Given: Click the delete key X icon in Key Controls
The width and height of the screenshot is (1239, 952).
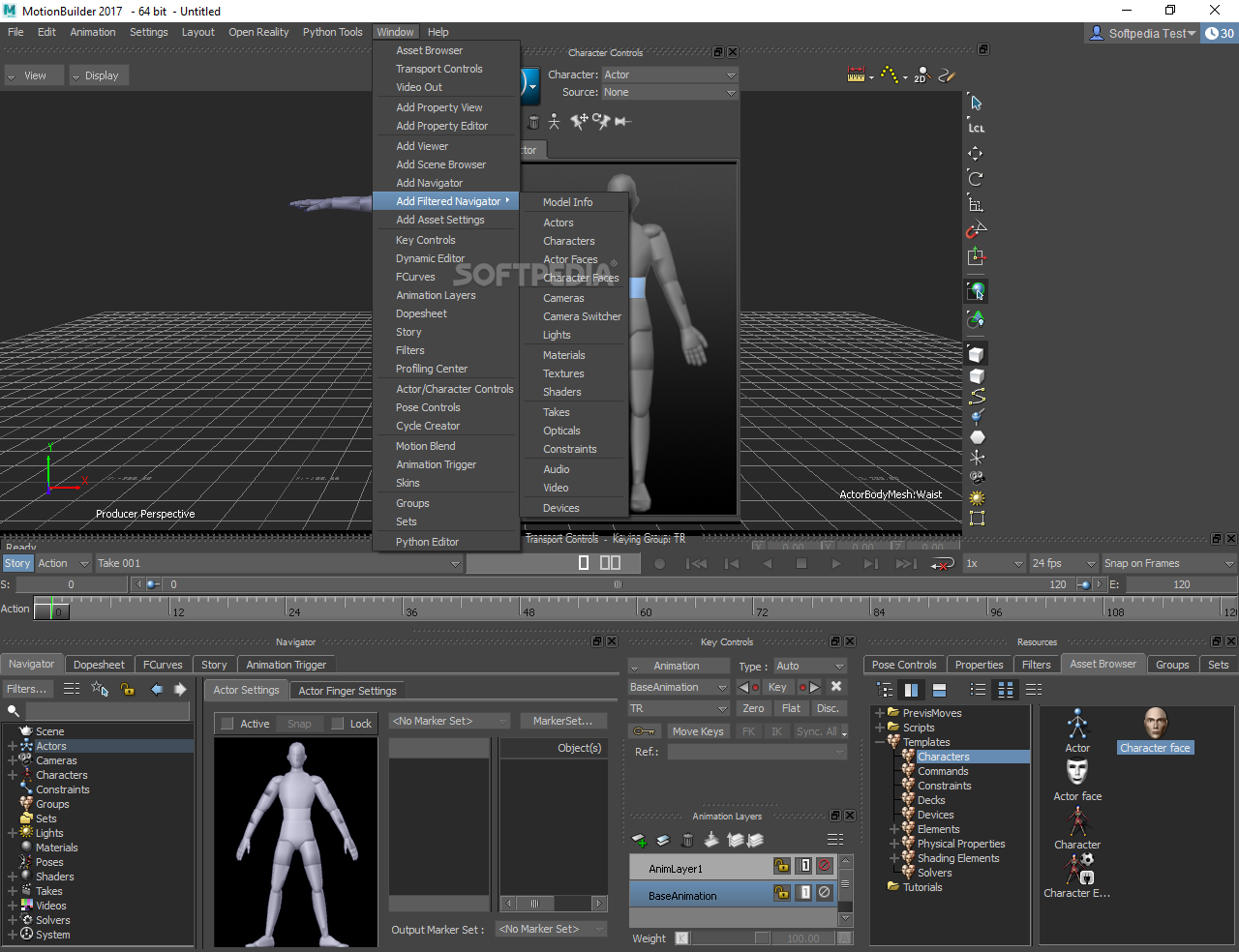Looking at the screenshot, I should point(836,687).
